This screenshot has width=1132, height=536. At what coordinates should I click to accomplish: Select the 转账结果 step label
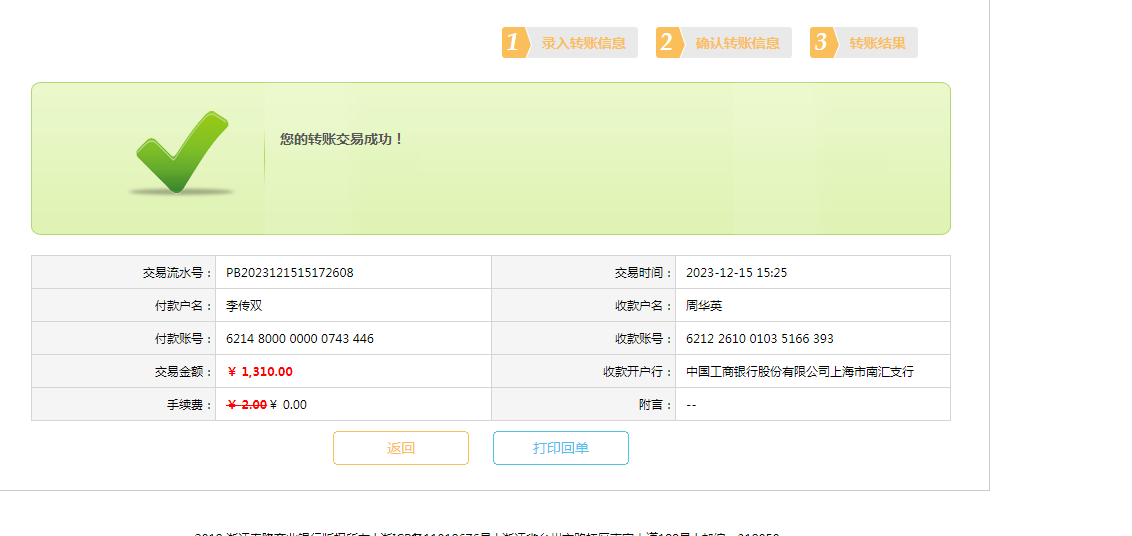[x=877, y=43]
